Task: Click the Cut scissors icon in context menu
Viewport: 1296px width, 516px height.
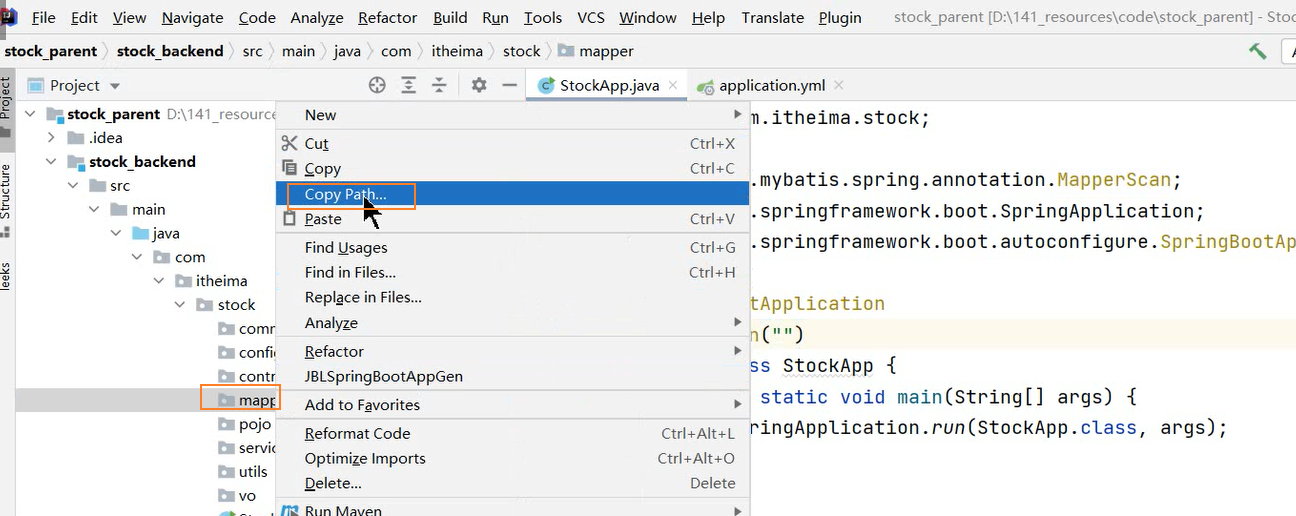Action: coord(290,143)
